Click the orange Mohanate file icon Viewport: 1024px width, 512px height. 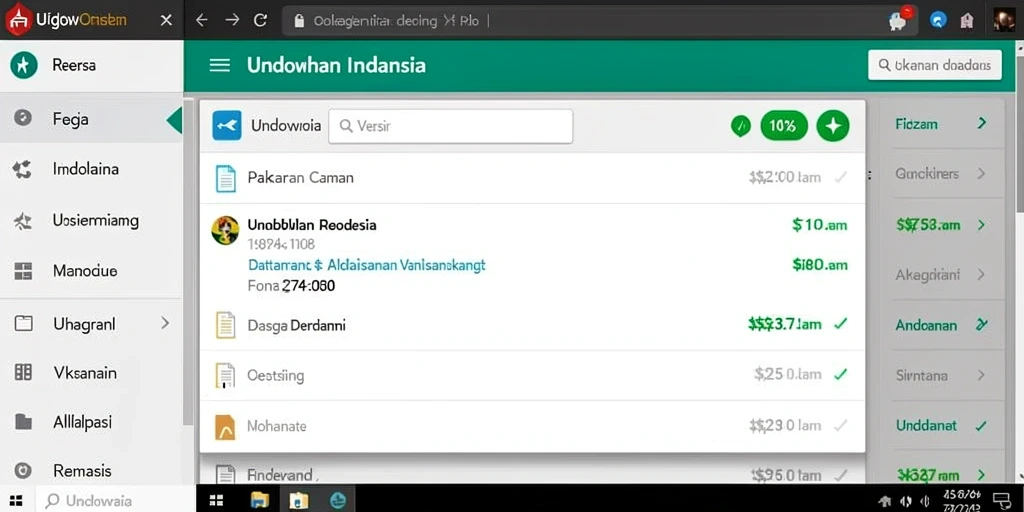coord(225,426)
